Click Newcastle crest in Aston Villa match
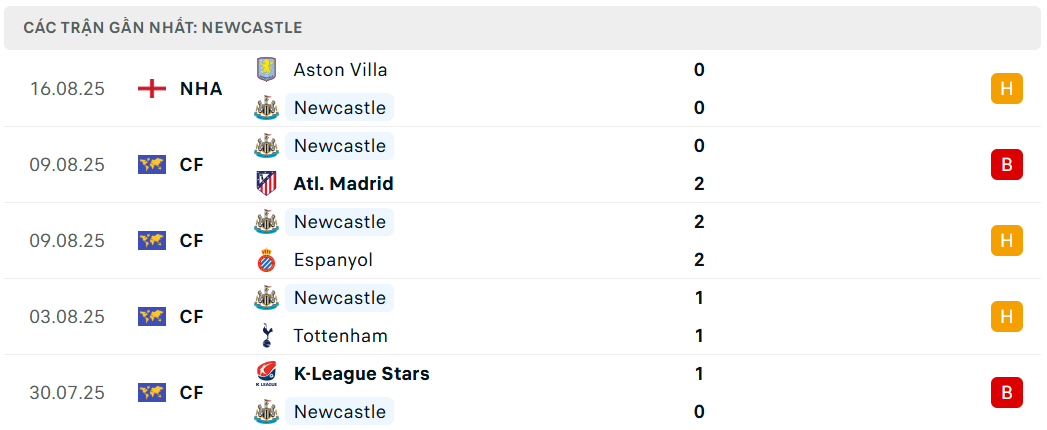1047x430 pixels. coord(266,108)
